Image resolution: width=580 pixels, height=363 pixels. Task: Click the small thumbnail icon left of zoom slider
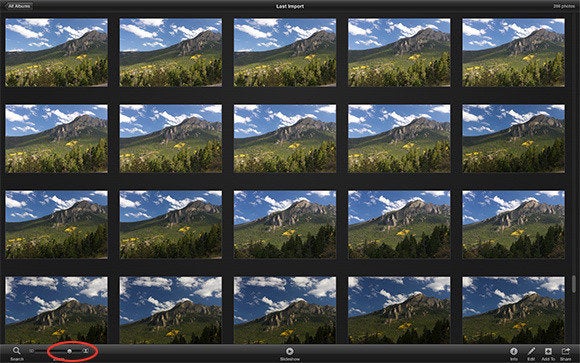[x=32, y=351]
